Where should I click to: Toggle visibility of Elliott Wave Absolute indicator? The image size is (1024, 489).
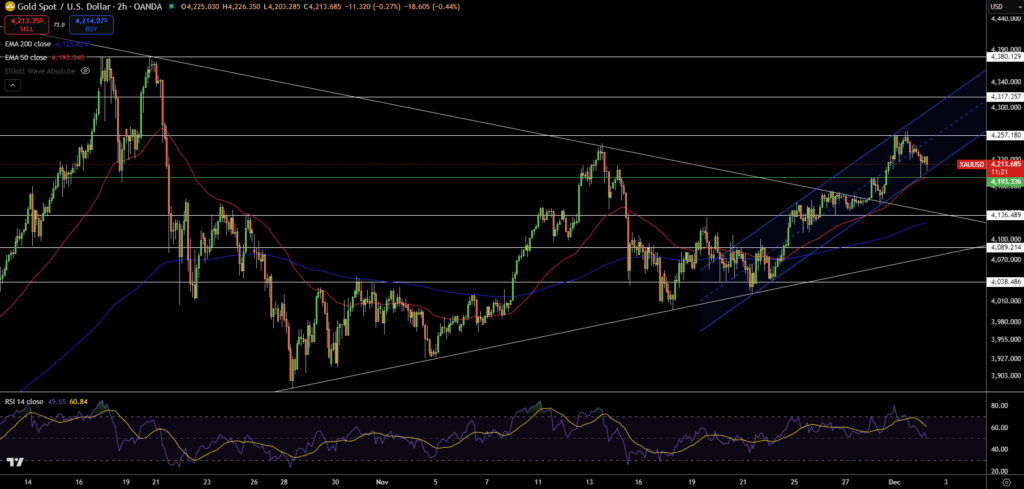click(x=85, y=71)
